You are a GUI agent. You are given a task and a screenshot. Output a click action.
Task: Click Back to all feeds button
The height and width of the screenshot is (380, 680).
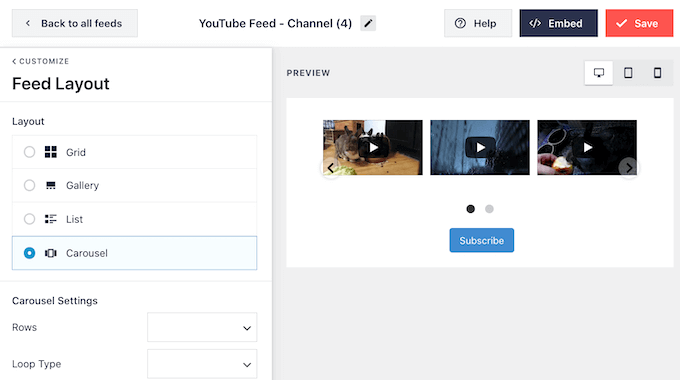coord(75,23)
